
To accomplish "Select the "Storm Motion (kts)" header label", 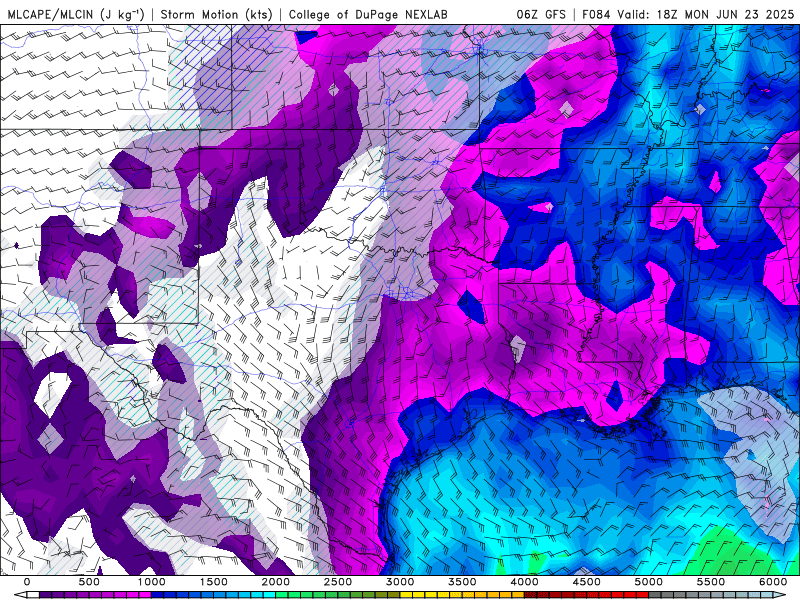I will pyautogui.click(x=216, y=14).
